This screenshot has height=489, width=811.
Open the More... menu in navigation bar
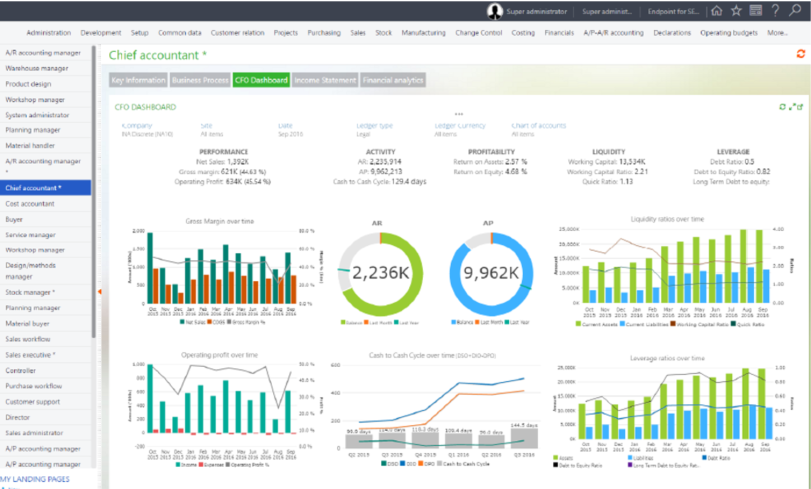(x=777, y=33)
